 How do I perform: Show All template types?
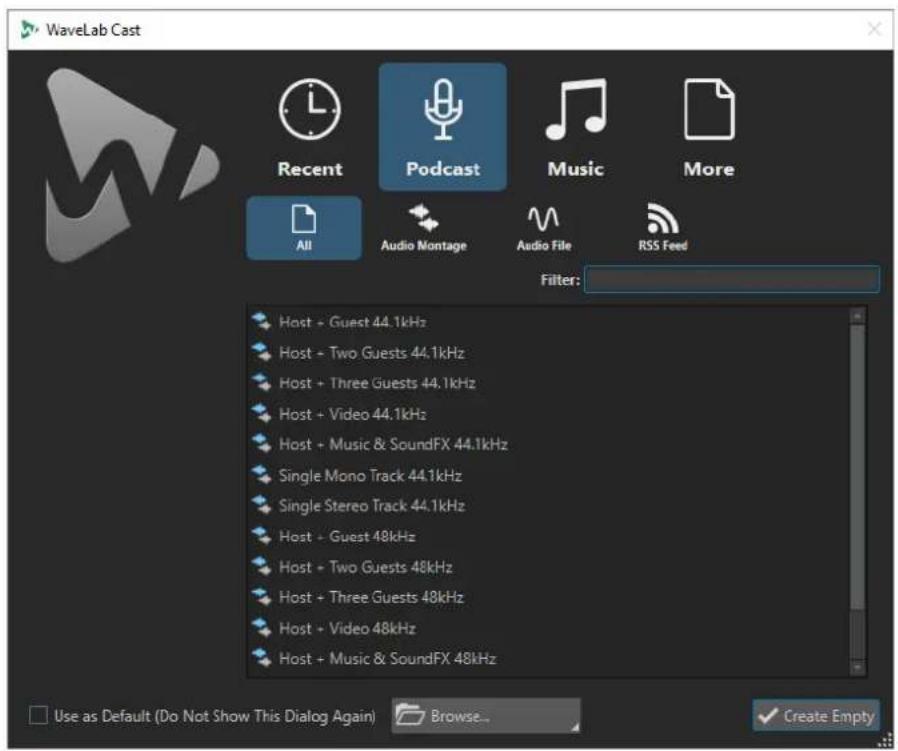pyautogui.click(x=304, y=228)
